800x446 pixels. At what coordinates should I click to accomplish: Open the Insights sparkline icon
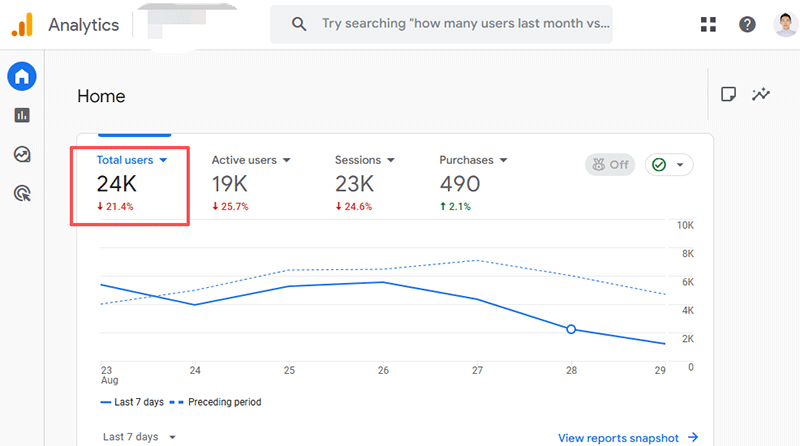tap(762, 94)
